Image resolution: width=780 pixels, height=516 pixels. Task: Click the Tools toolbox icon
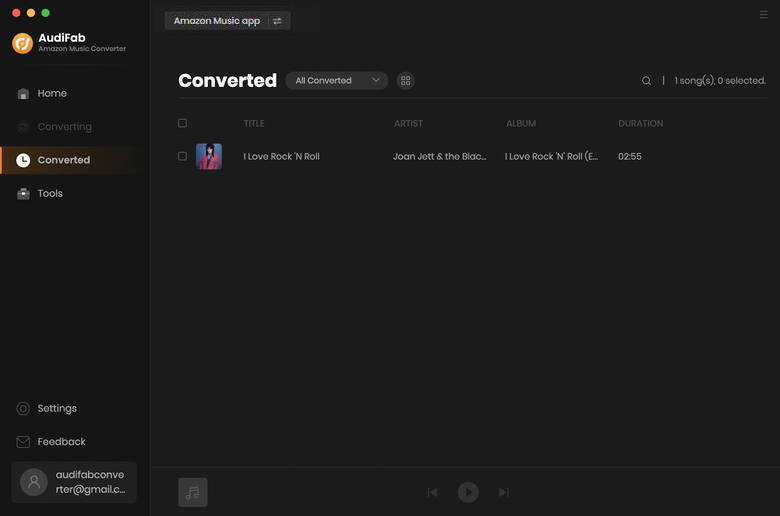pos(23,194)
